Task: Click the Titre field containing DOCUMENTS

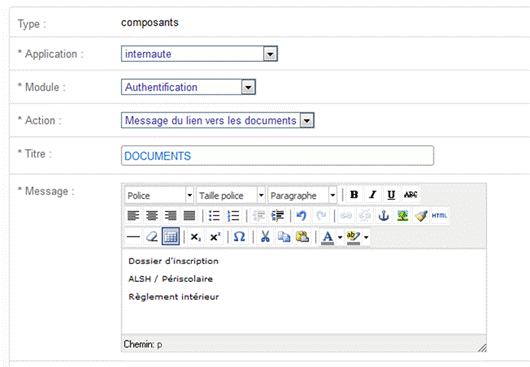Action: pos(277,156)
